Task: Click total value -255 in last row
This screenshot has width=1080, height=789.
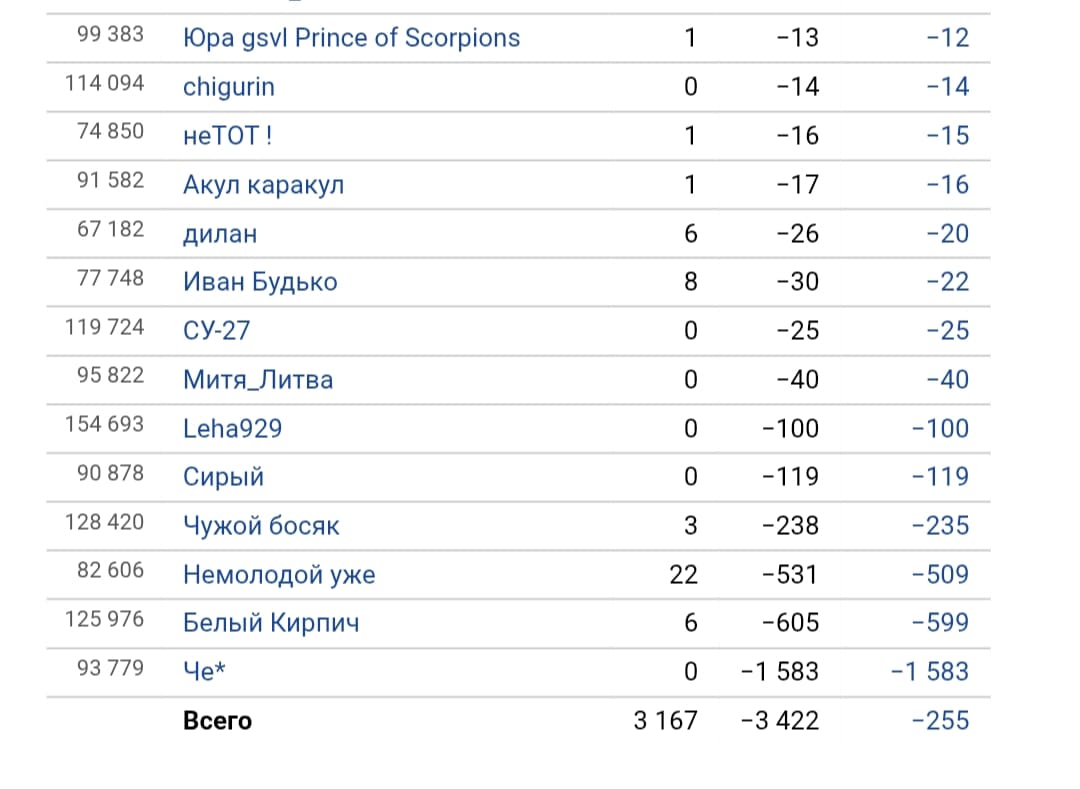Action: [x=940, y=721]
